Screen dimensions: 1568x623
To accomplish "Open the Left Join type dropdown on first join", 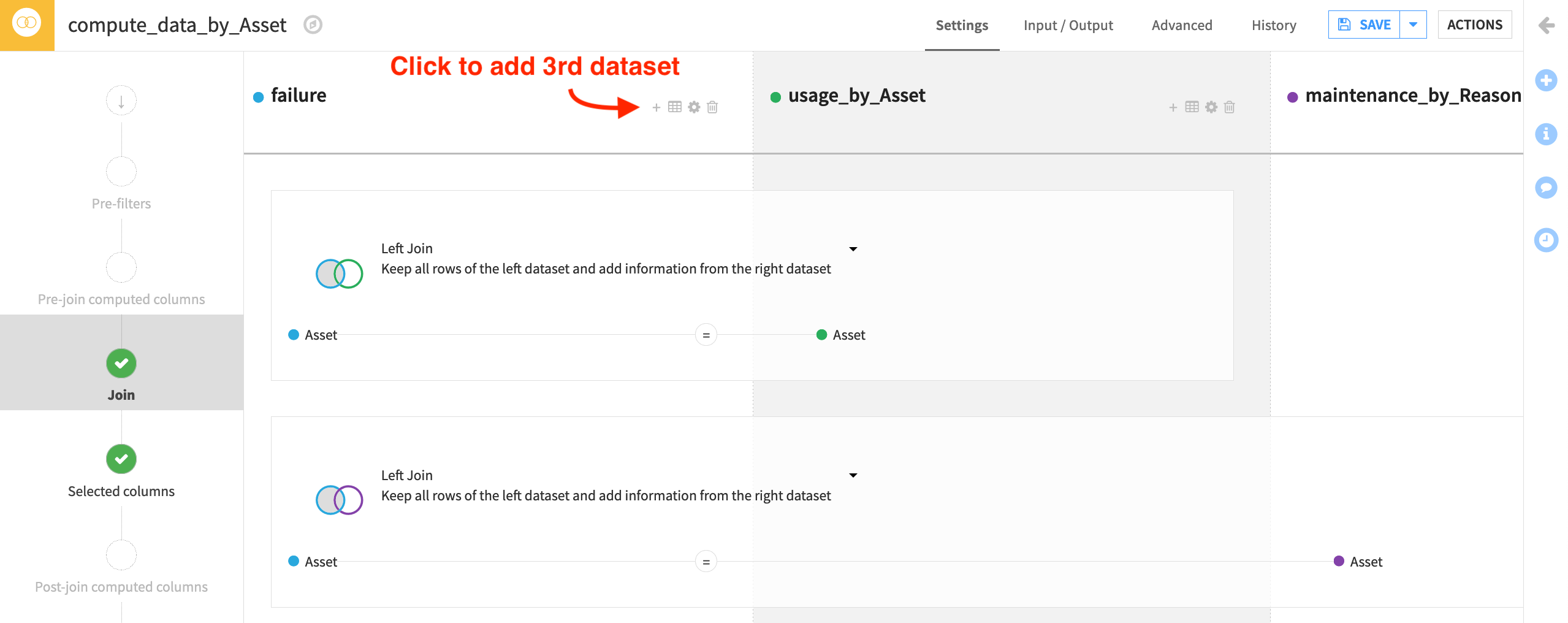I will pos(853,248).
